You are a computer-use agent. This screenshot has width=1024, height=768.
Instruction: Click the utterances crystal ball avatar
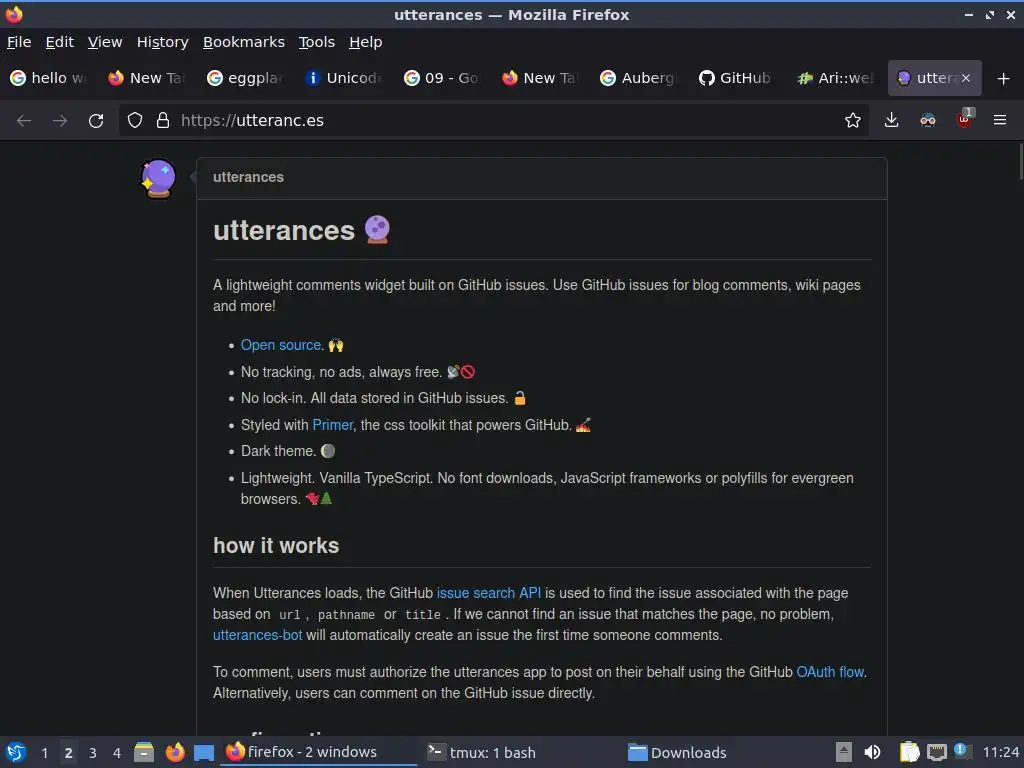[x=158, y=178]
